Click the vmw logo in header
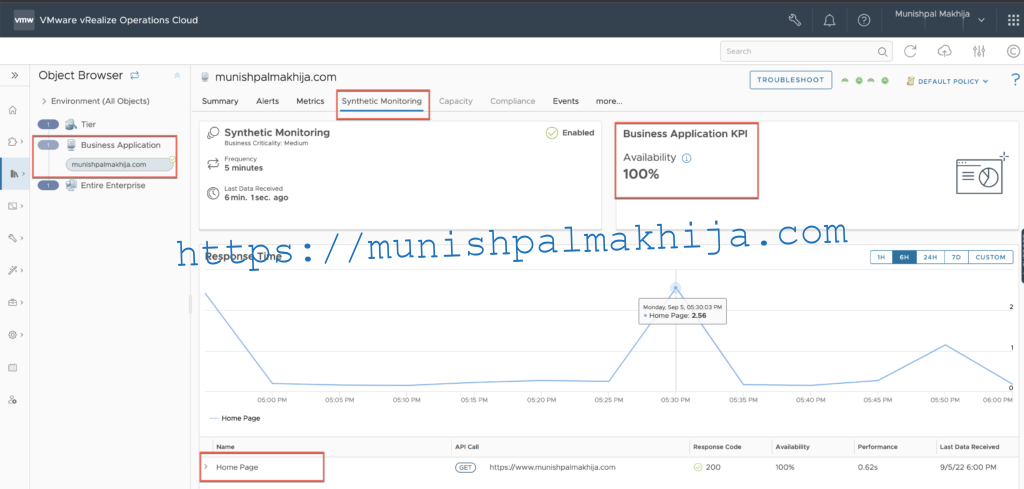Screen dimensions: 1024x489 [x=24, y=20]
